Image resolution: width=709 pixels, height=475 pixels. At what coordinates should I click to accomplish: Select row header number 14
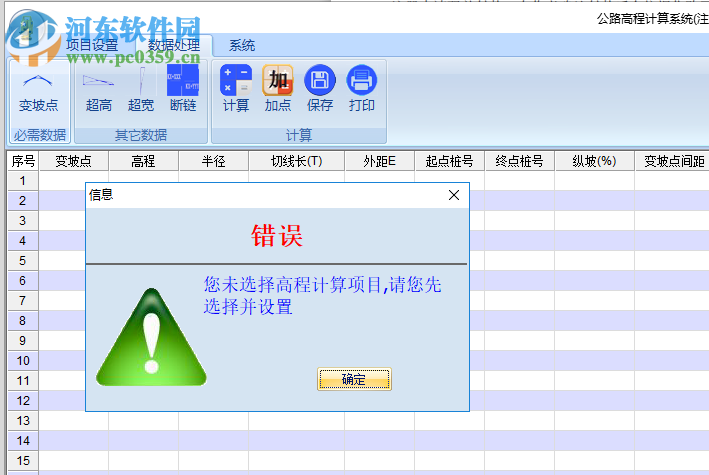pyautogui.click(x=23, y=441)
